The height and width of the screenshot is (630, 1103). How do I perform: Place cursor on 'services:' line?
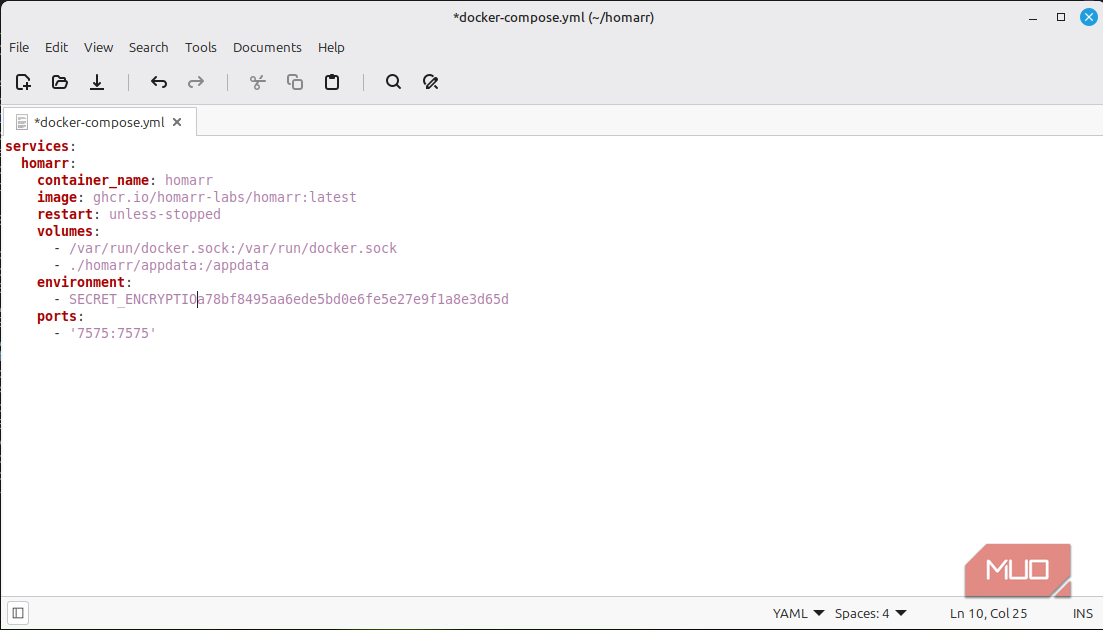click(40, 146)
